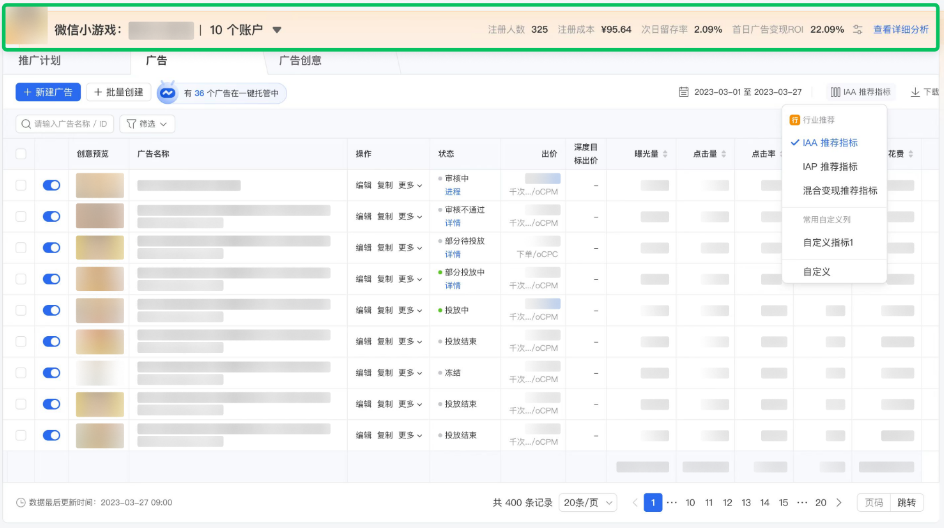Click the 36 auto-managed ads link
Image resolution: width=944 pixels, height=528 pixels.
pyautogui.click(x=199, y=93)
